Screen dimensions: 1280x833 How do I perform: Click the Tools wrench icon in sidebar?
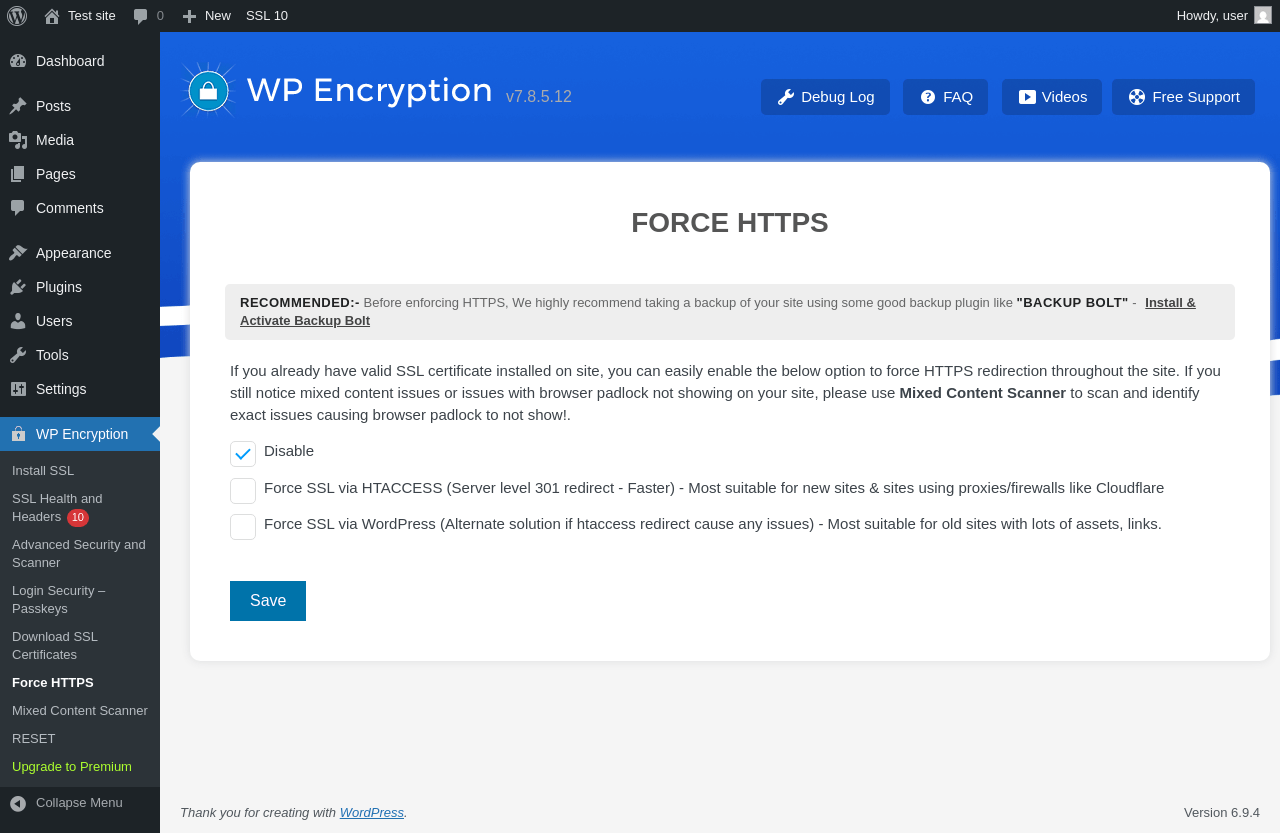18,355
